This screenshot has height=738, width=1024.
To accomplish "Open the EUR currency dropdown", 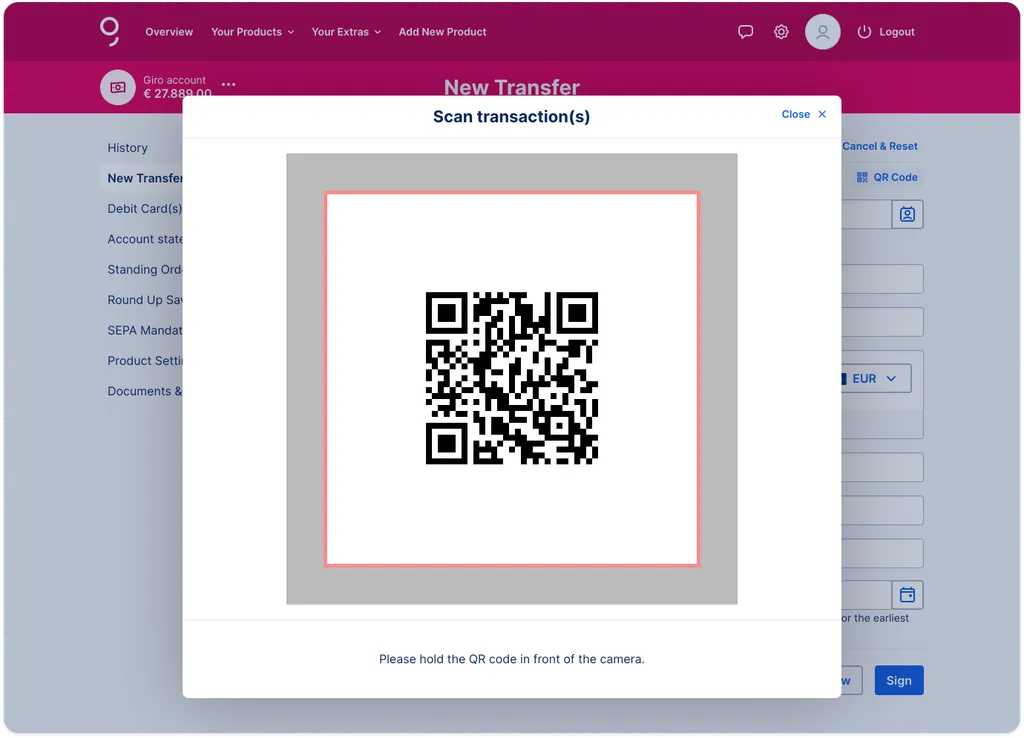I will [x=875, y=378].
